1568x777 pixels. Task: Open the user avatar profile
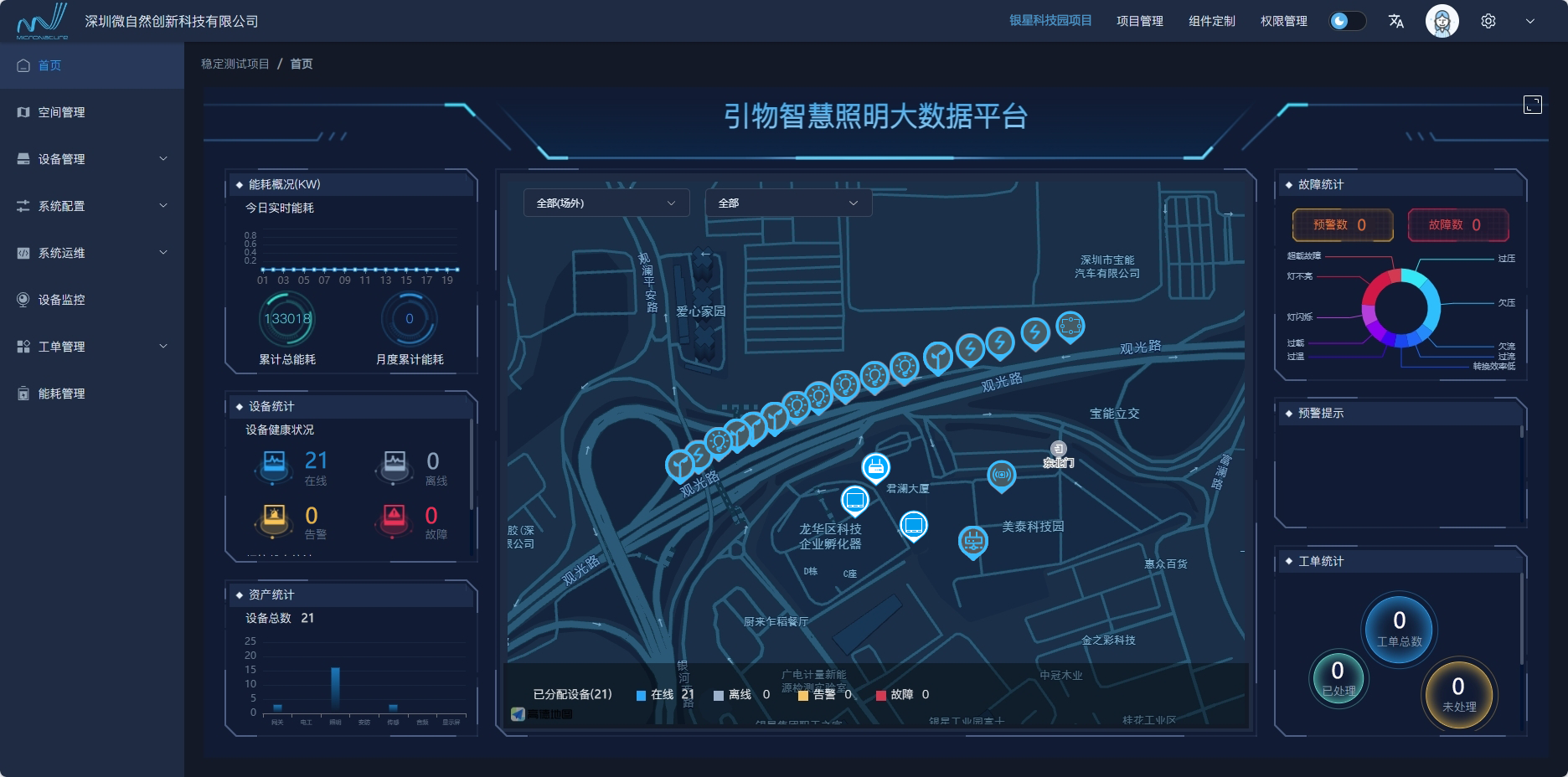pos(1442,21)
